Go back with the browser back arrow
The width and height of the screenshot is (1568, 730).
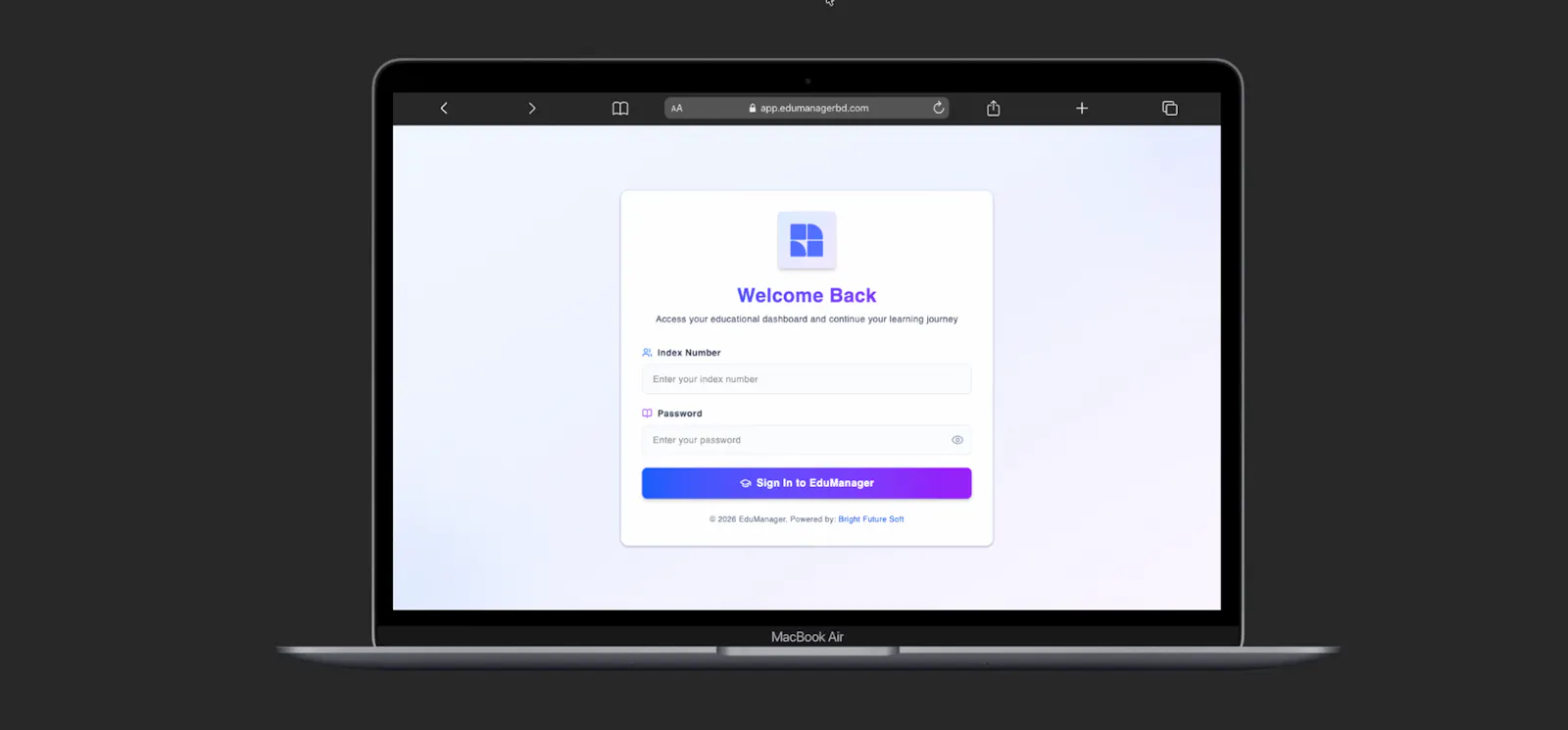click(444, 108)
